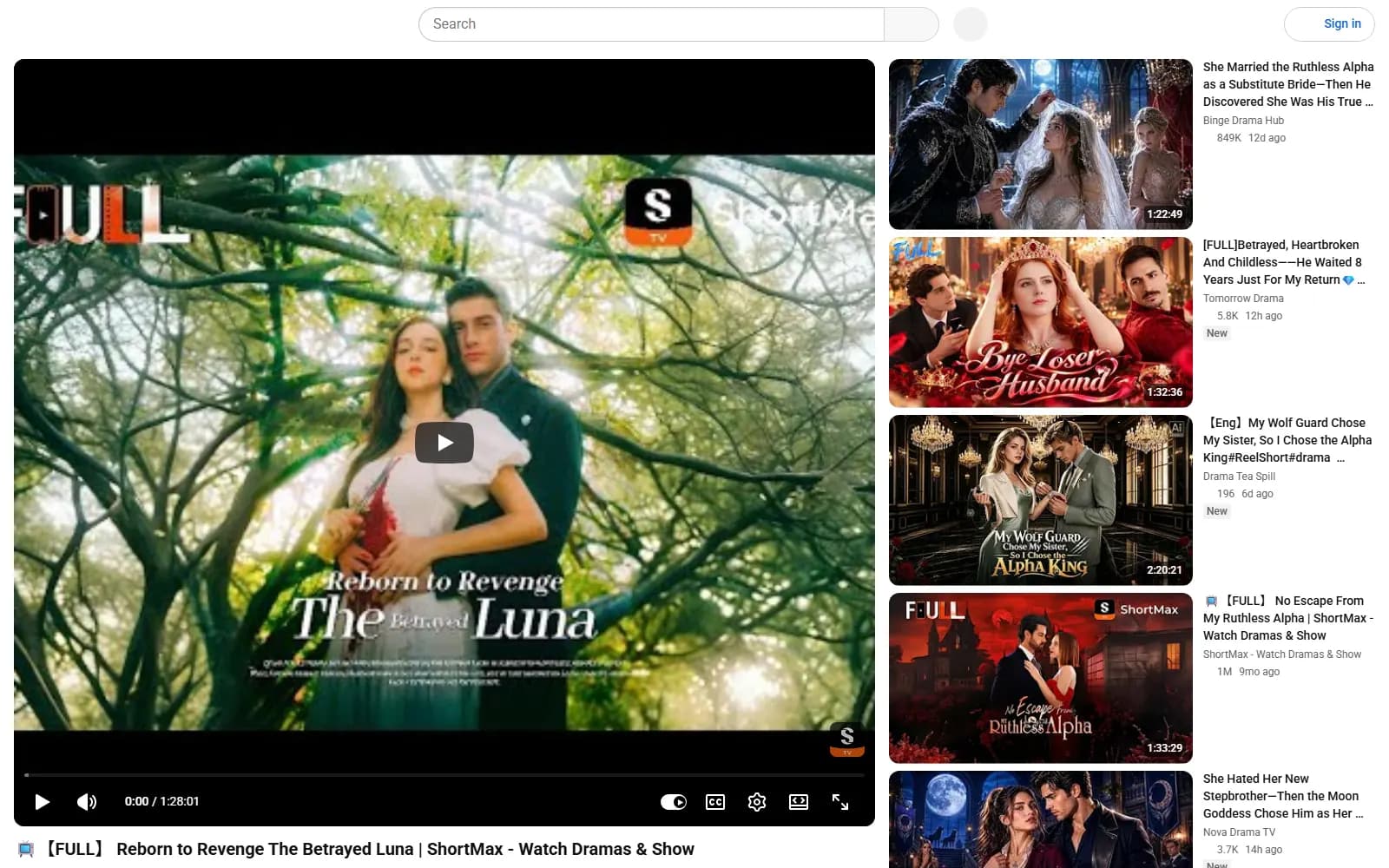
Task: Open the 'Bye Loser Husband' thumbnail
Action: pos(1041,322)
